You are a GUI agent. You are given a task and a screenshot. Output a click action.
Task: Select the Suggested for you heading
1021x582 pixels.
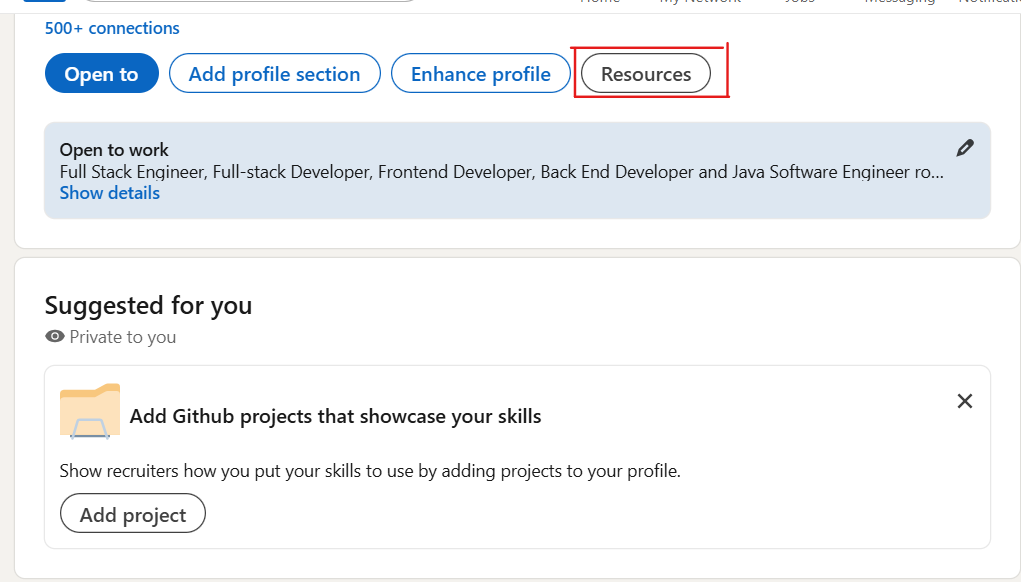(148, 305)
